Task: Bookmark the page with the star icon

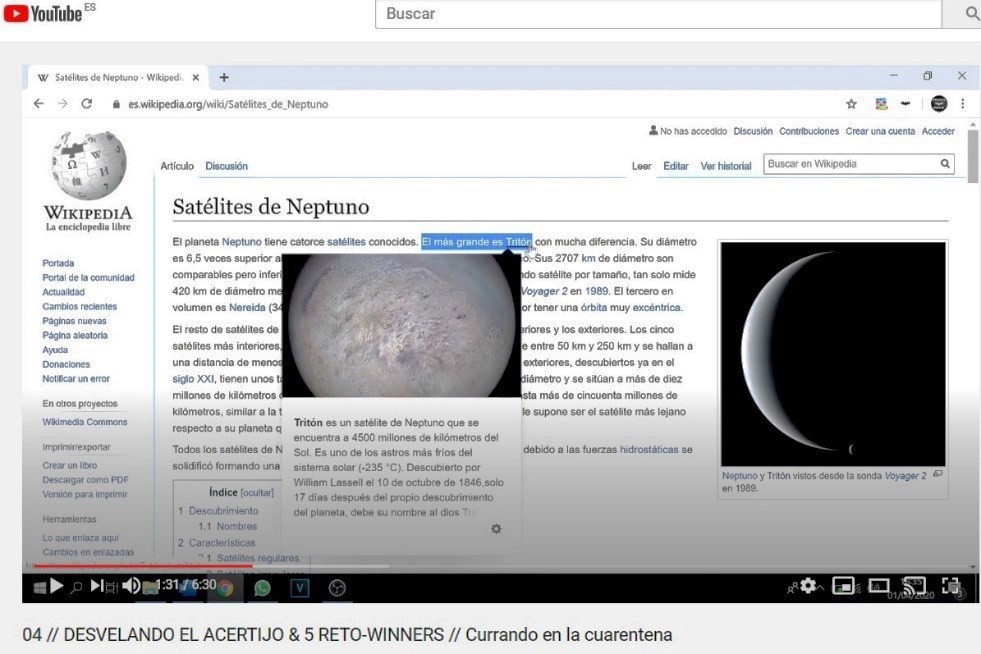Action: click(x=851, y=104)
